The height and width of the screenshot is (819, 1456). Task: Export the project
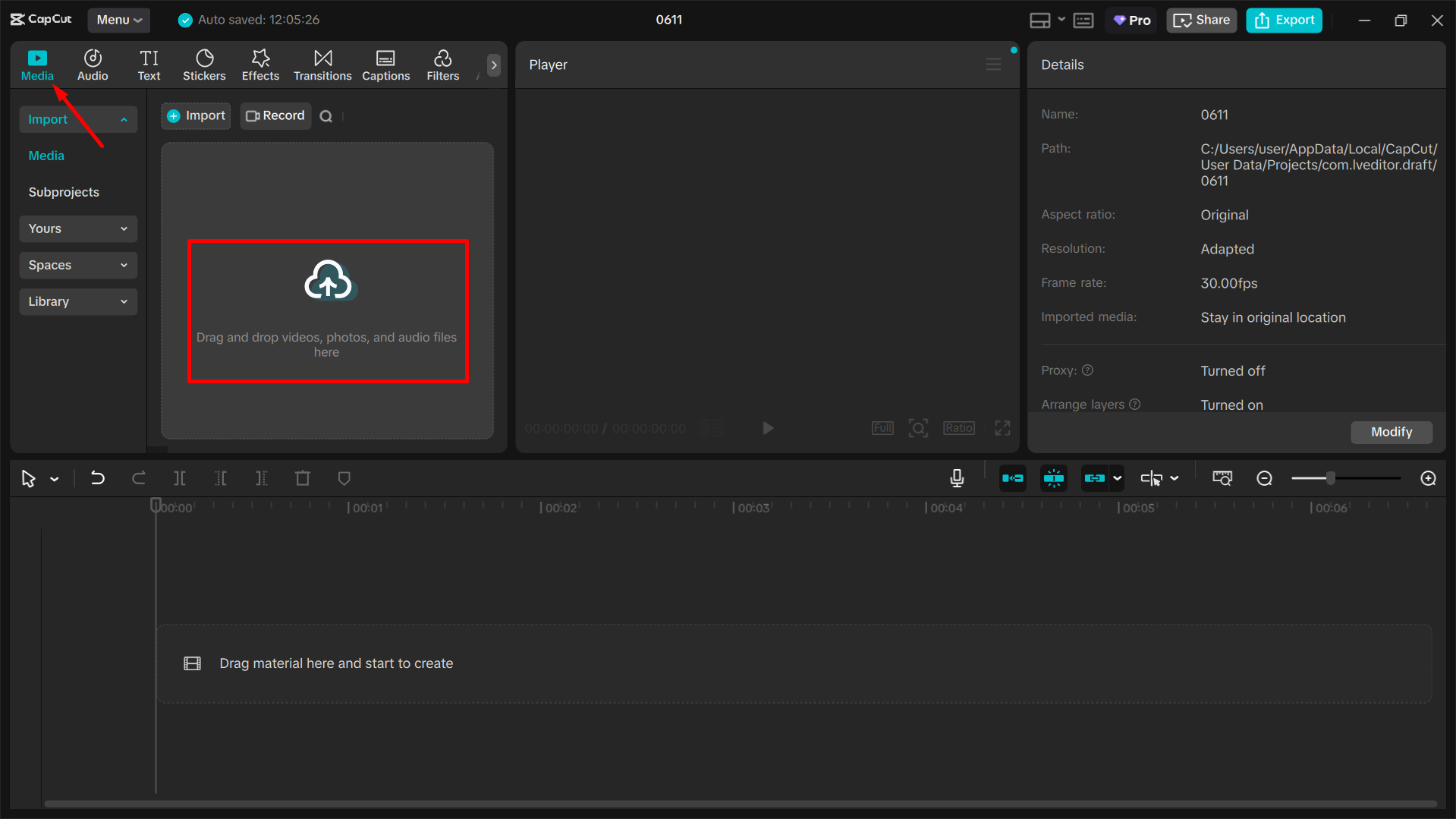coord(1283,20)
